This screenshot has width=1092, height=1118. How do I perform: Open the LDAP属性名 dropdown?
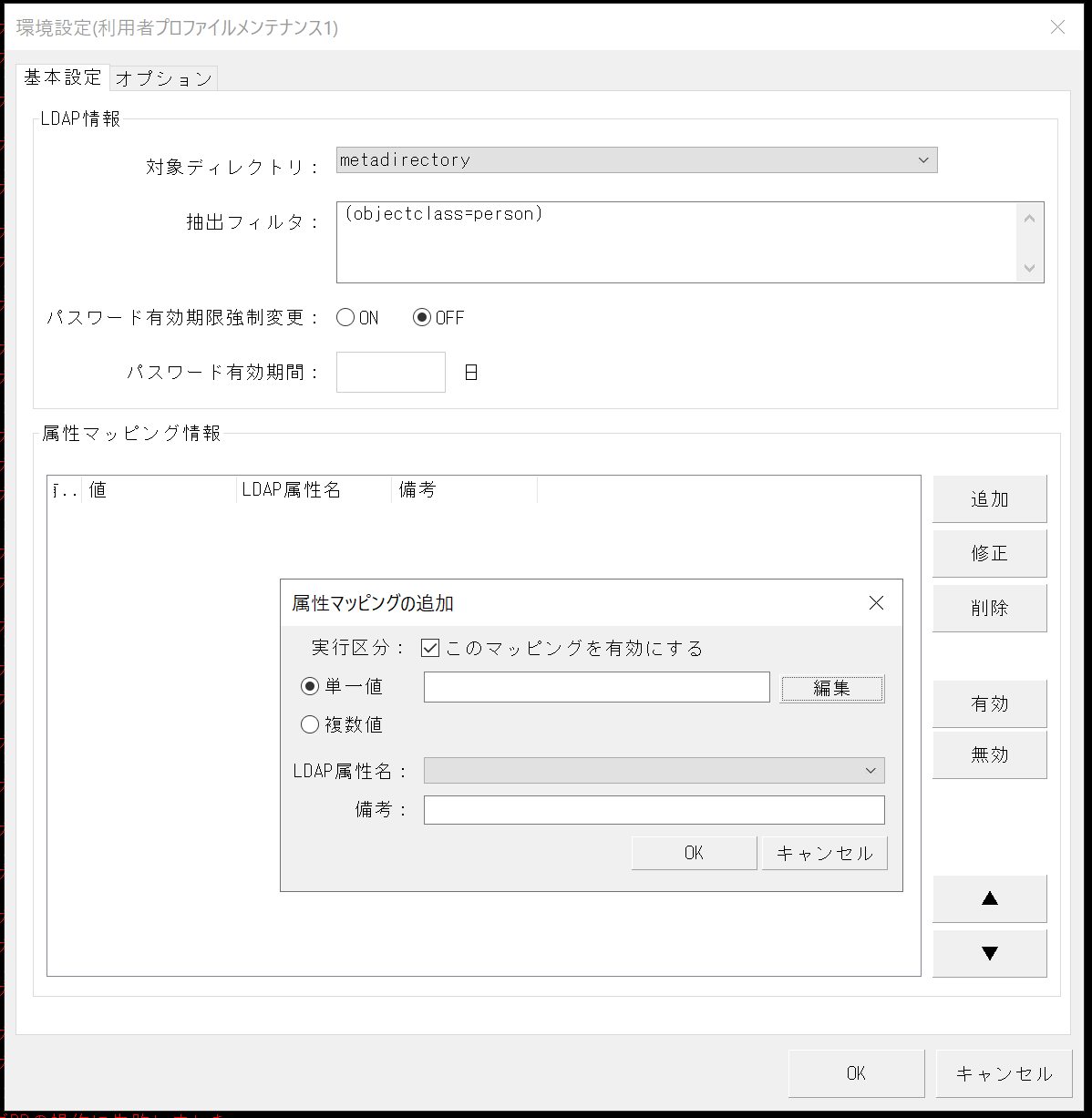point(869,770)
